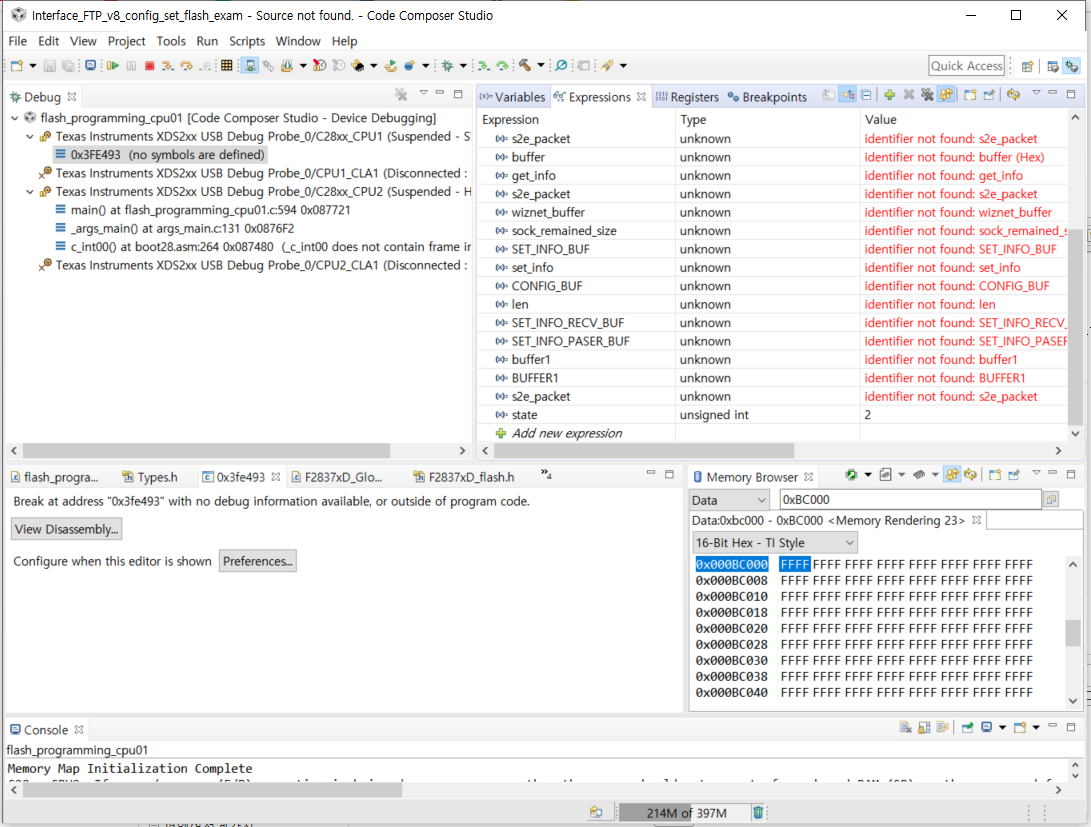Switch to the Registers tab
The height and width of the screenshot is (827, 1091).
pos(687,97)
